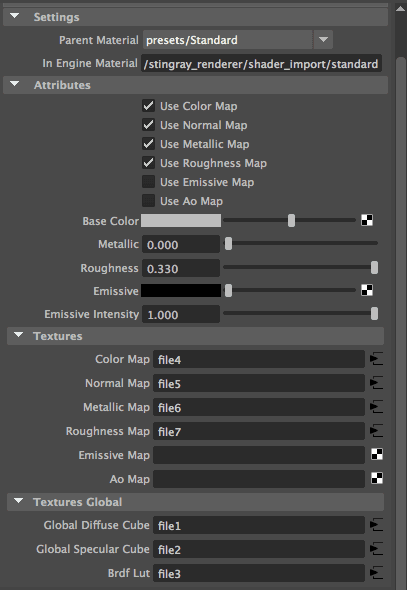Collapse the Textures Global section
Image resolution: width=407 pixels, height=590 pixels.
(18, 501)
